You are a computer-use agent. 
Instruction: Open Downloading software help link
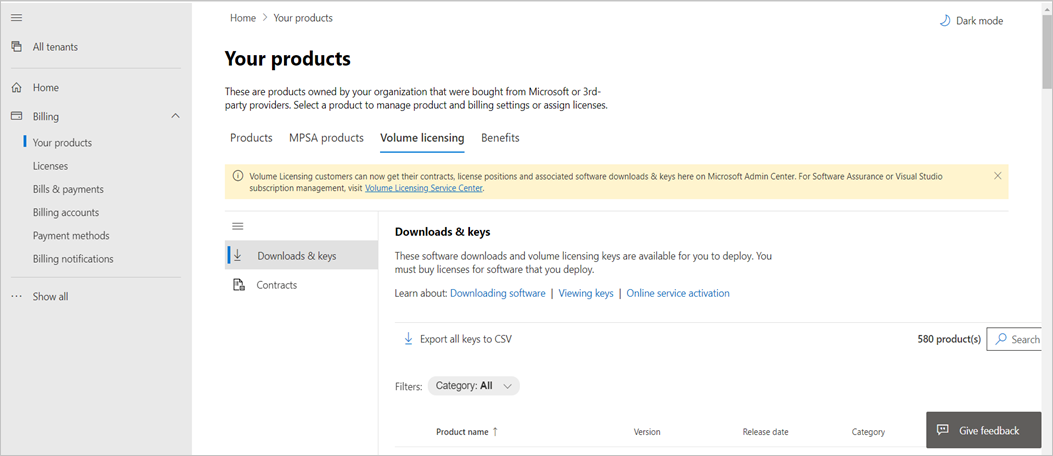498,293
